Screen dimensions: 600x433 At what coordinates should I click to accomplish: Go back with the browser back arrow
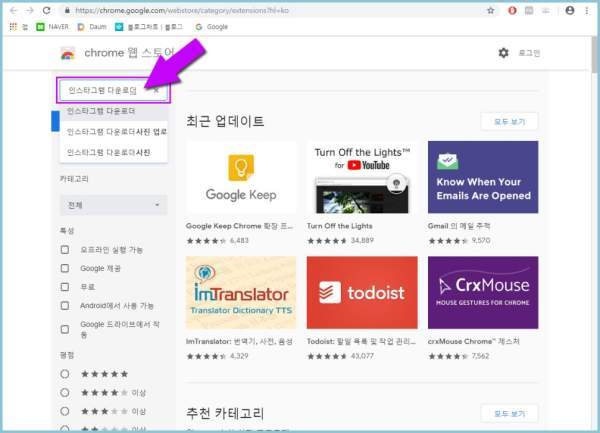pyautogui.click(x=13, y=10)
